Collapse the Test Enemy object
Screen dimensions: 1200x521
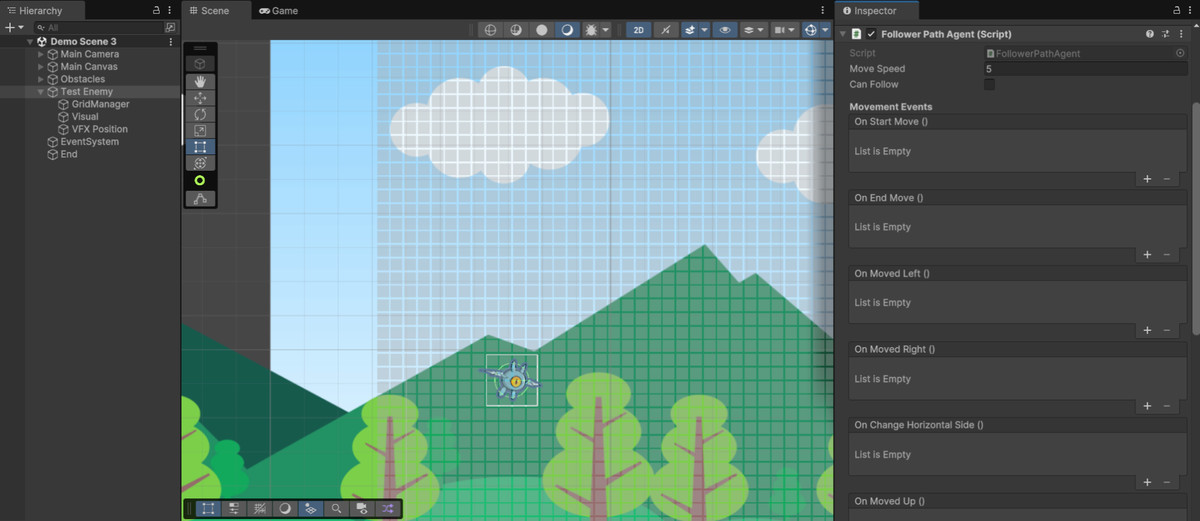coord(41,92)
